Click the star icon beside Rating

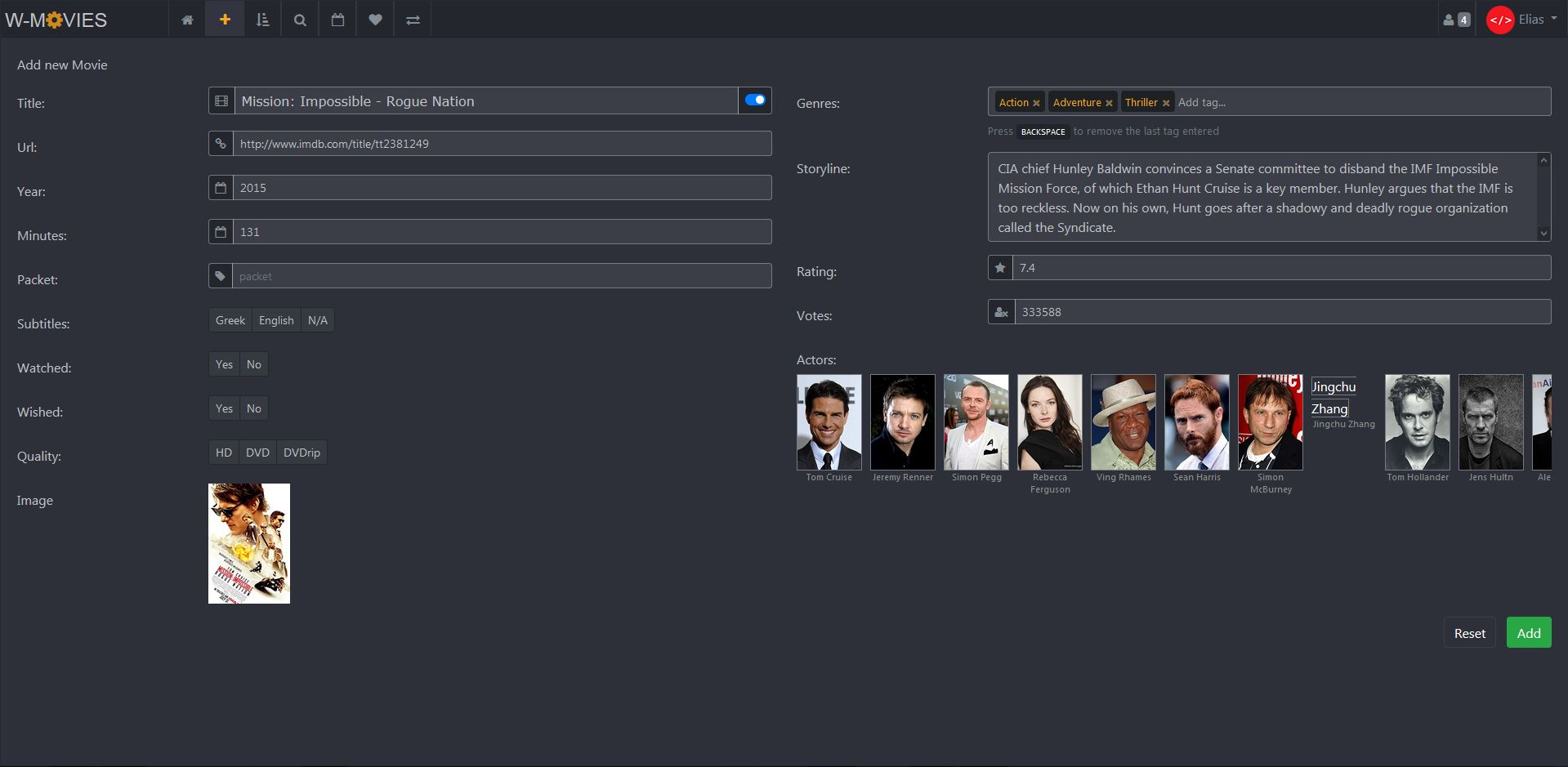coord(1000,268)
